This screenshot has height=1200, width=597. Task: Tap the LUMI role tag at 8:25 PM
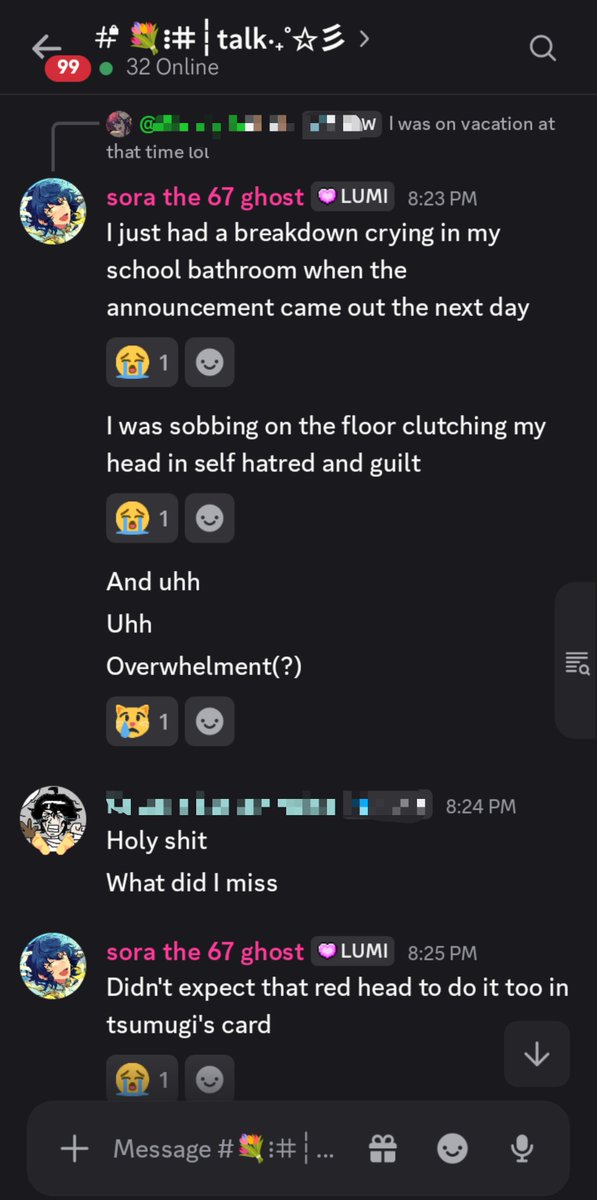click(353, 951)
